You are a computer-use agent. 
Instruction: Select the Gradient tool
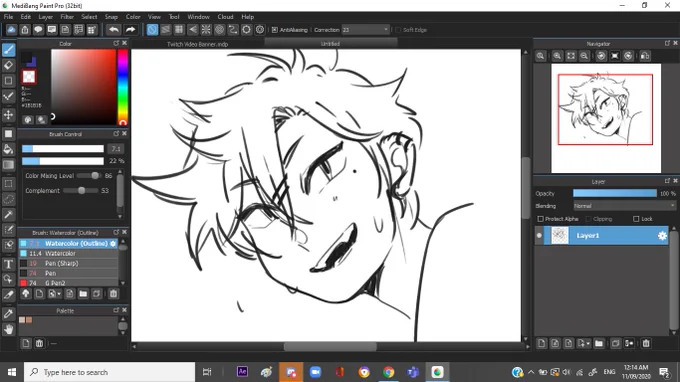(x=9, y=165)
